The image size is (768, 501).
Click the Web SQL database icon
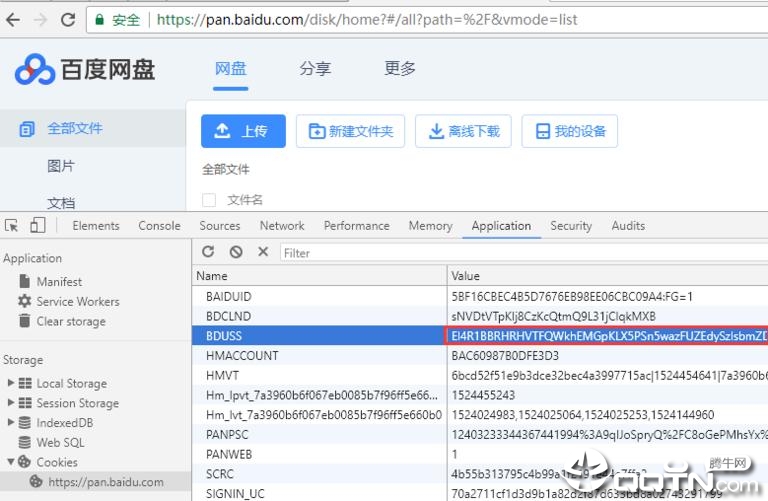[x=24, y=442]
